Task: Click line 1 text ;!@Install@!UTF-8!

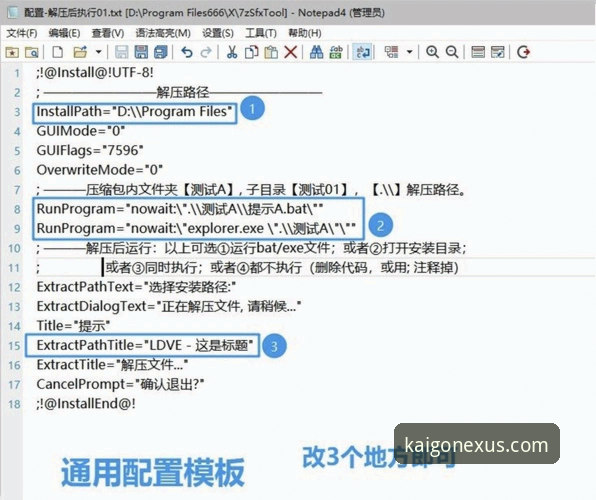Action: coord(95,72)
